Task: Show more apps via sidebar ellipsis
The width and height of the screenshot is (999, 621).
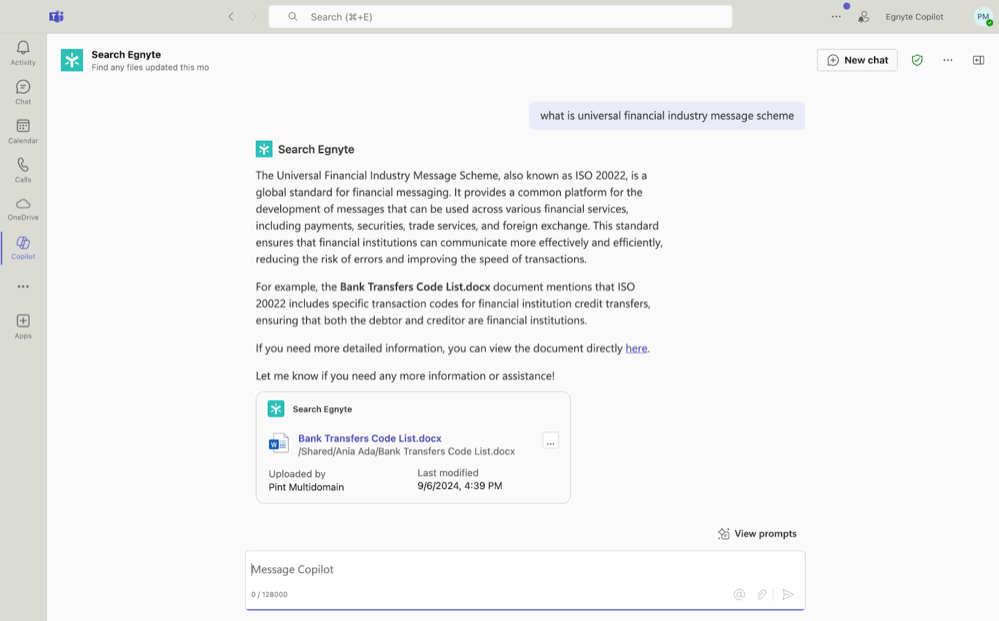Action: tap(23, 287)
